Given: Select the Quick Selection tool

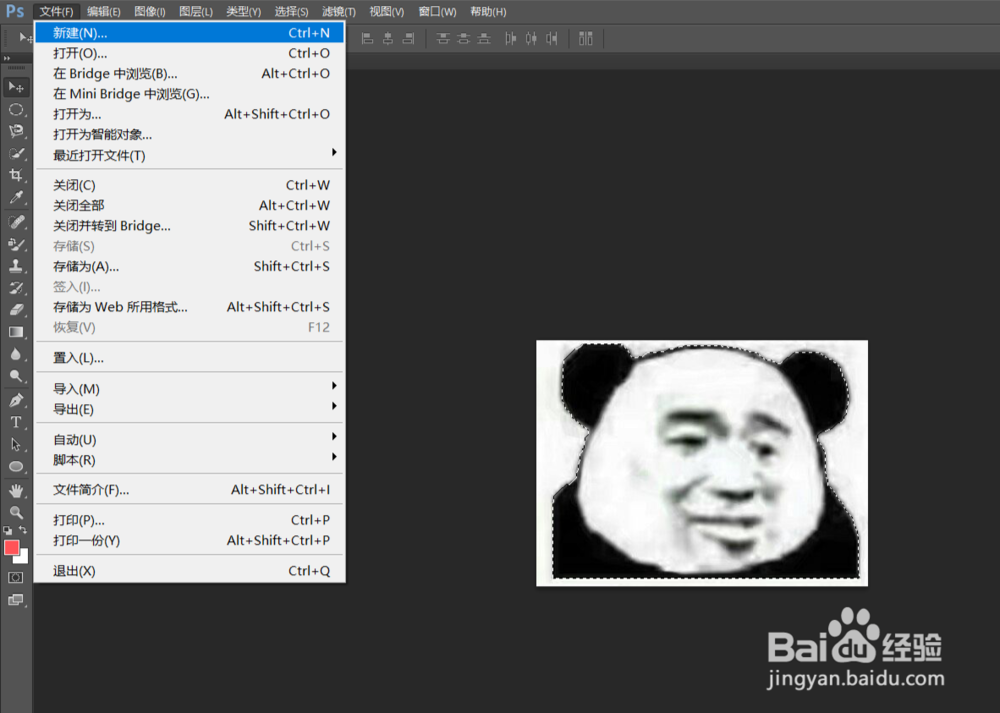Looking at the screenshot, I should pyautogui.click(x=16, y=153).
